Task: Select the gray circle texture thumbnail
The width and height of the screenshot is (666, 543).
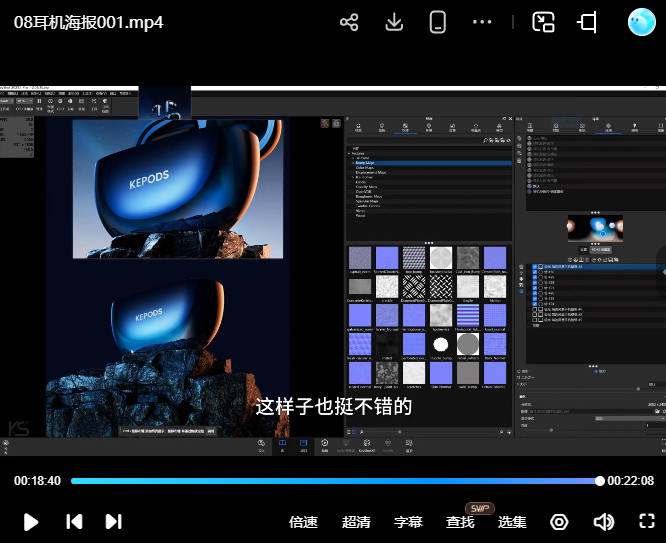Action: (468, 344)
